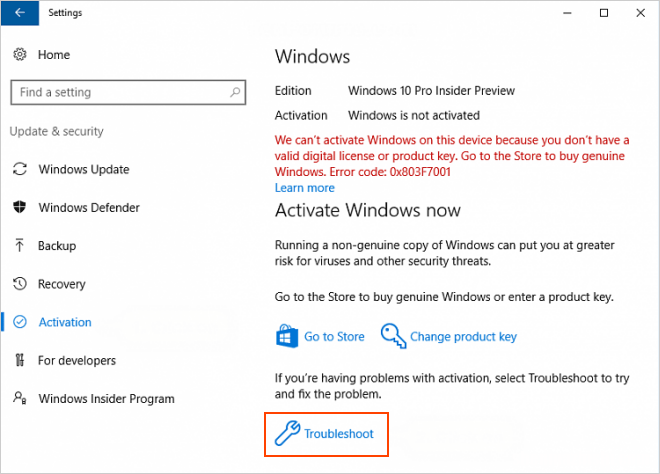Click the Home gear icon
The image size is (660, 474).
(x=19, y=55)
